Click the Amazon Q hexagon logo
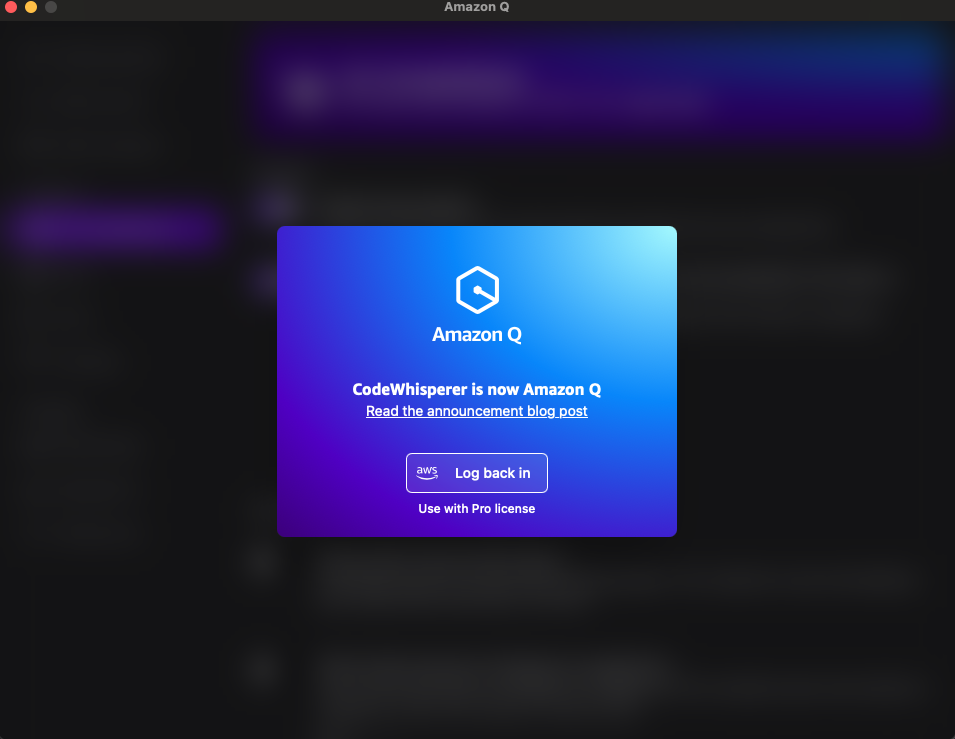Screen dimensions: 955x739 (477, 291)
